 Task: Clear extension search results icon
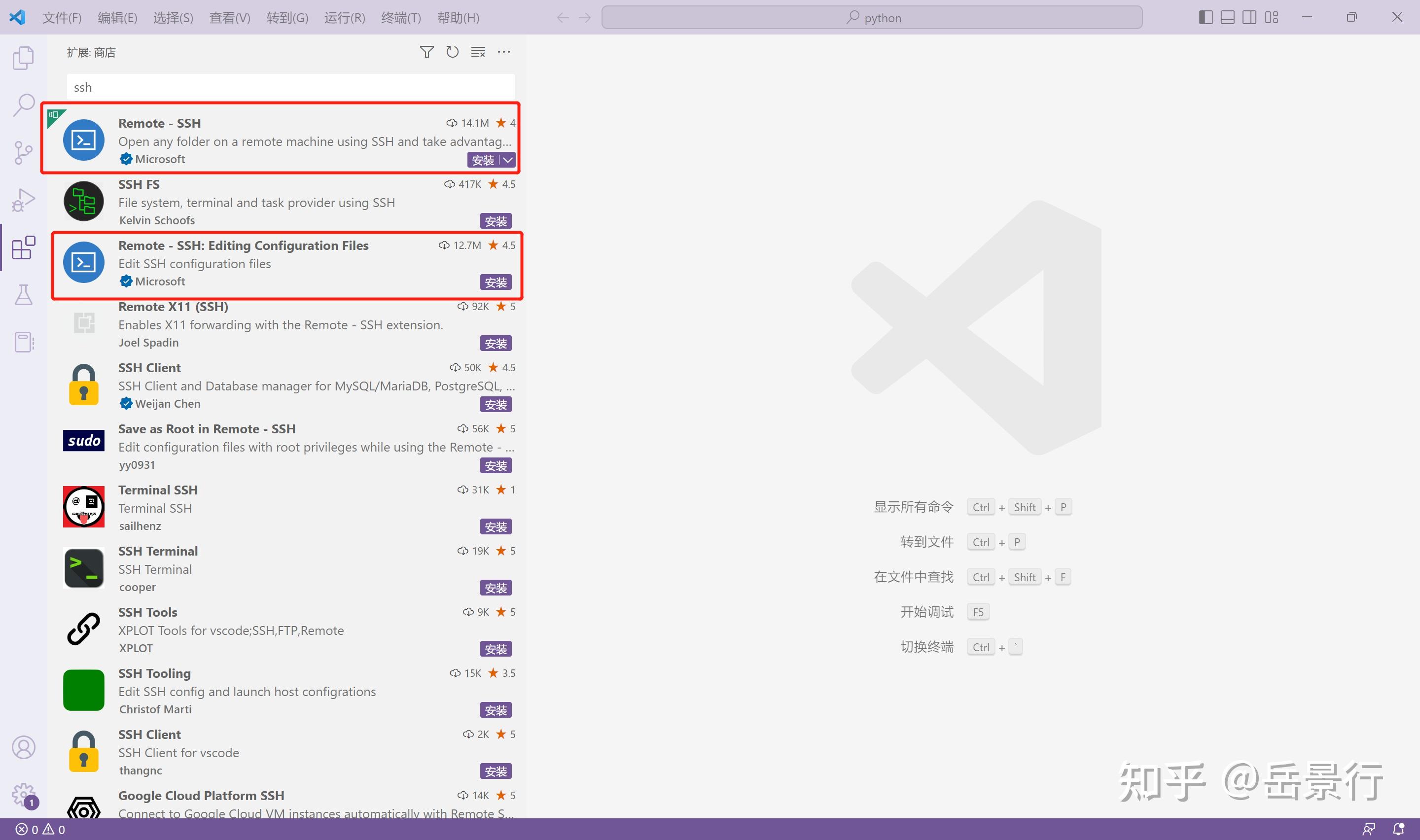click(x=478, y=52)
